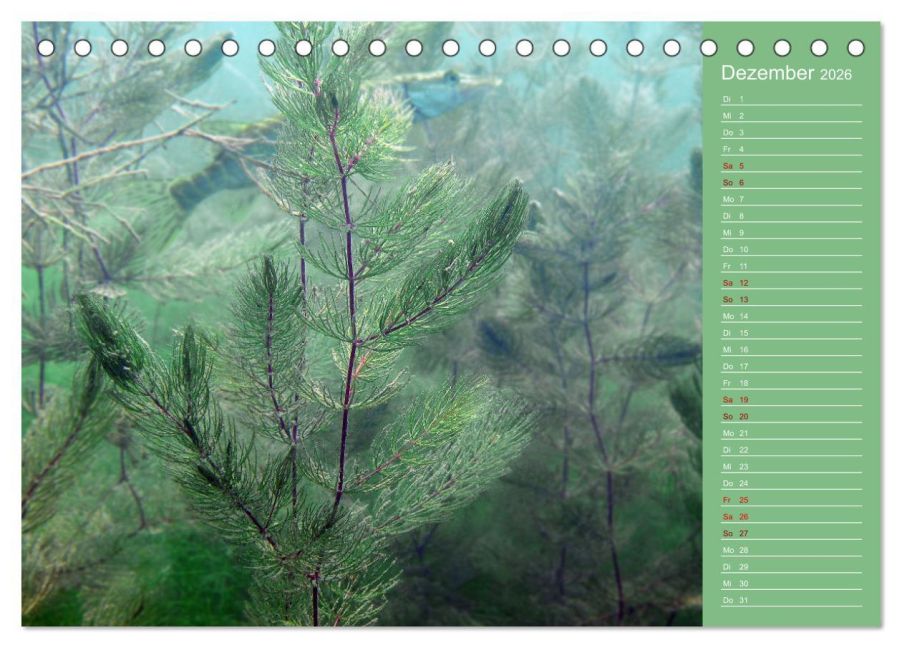
Task: Select the Mo 7 date row
Action: 792,199
